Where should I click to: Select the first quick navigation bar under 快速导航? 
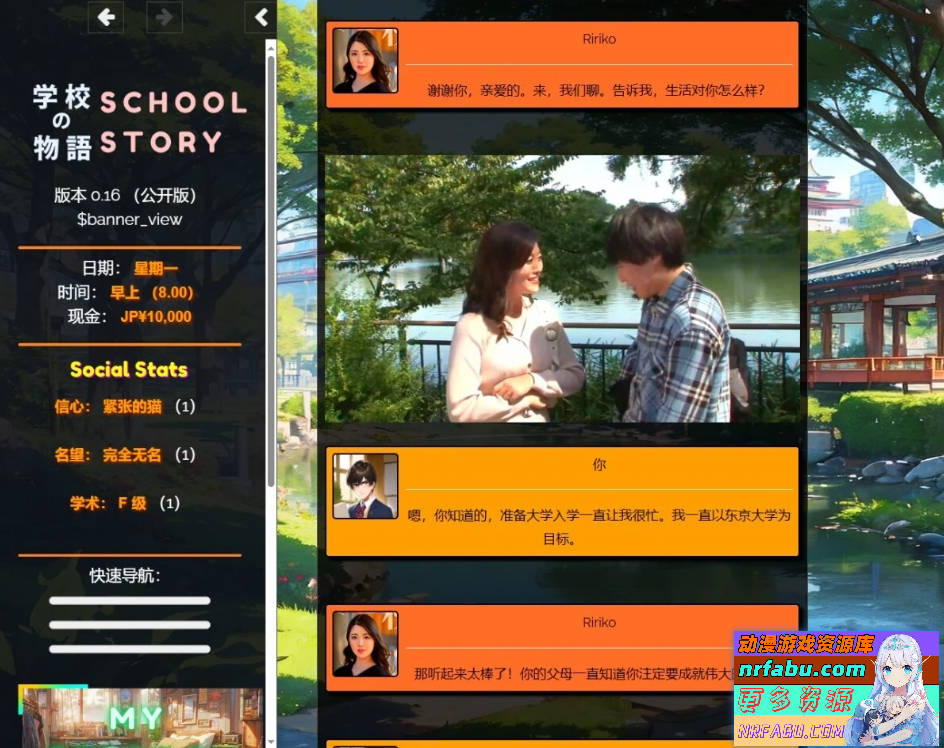click(129, 601)
